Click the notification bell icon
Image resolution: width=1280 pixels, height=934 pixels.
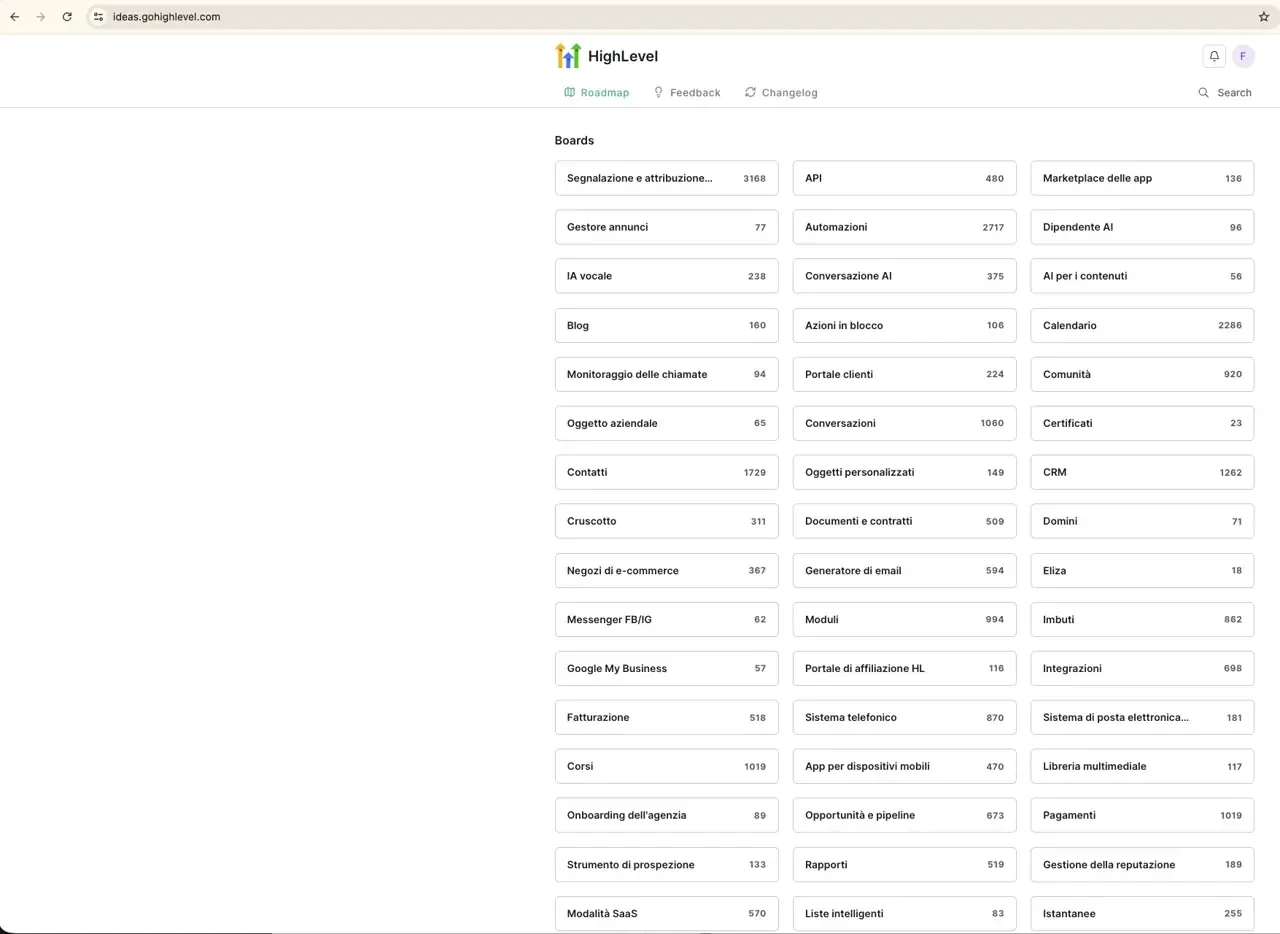click(1214, 56)
